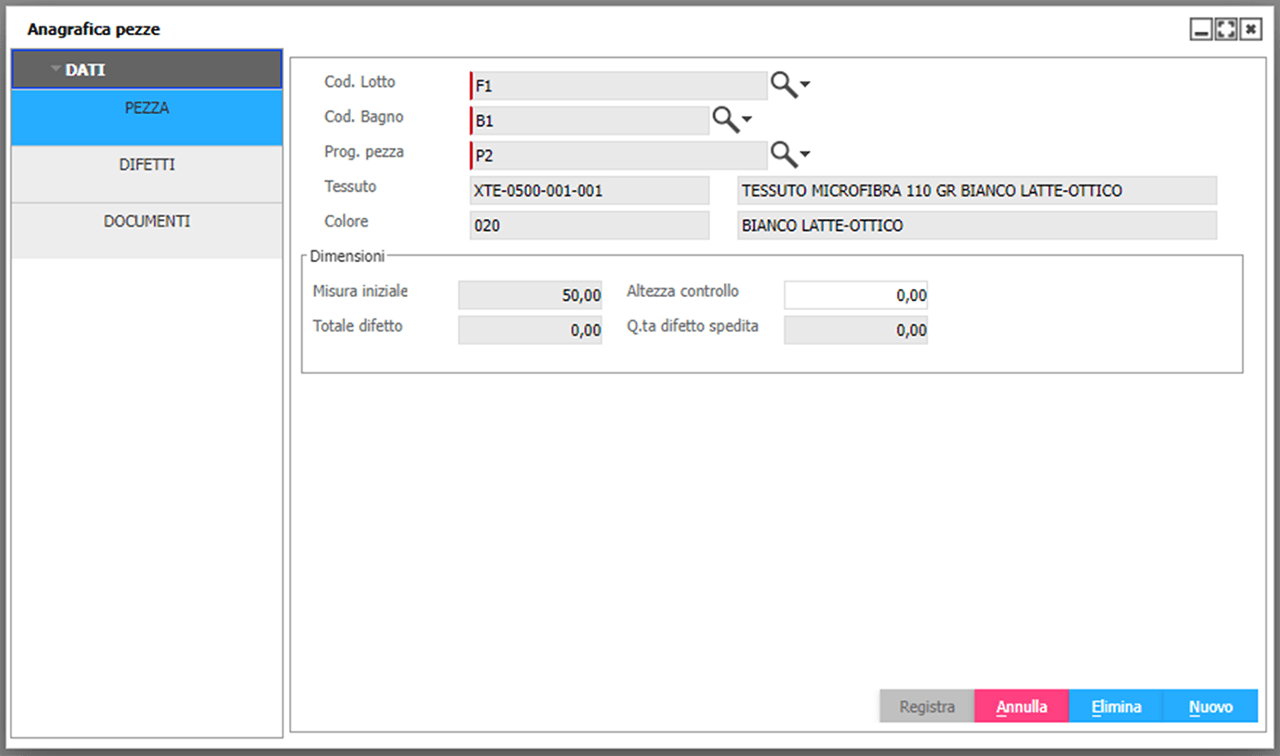Image resolution: width=1280 pixels, height=756 pixels.
Task: Click the Anagrafica pezze window title
Action: (94, 30)
